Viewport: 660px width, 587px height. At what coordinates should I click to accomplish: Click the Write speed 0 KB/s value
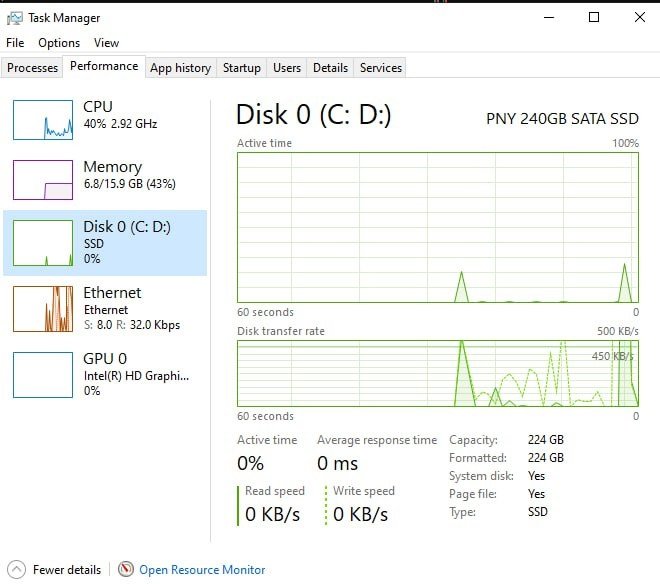[360, 514]
